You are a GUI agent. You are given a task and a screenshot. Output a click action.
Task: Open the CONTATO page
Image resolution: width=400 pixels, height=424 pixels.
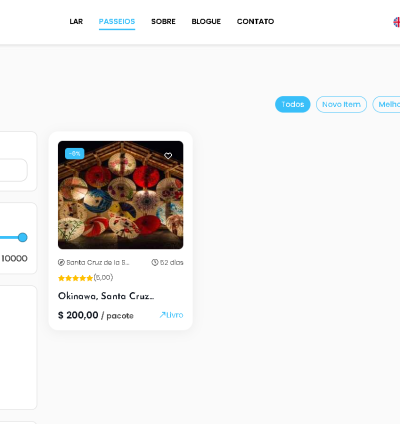[255, 21]
